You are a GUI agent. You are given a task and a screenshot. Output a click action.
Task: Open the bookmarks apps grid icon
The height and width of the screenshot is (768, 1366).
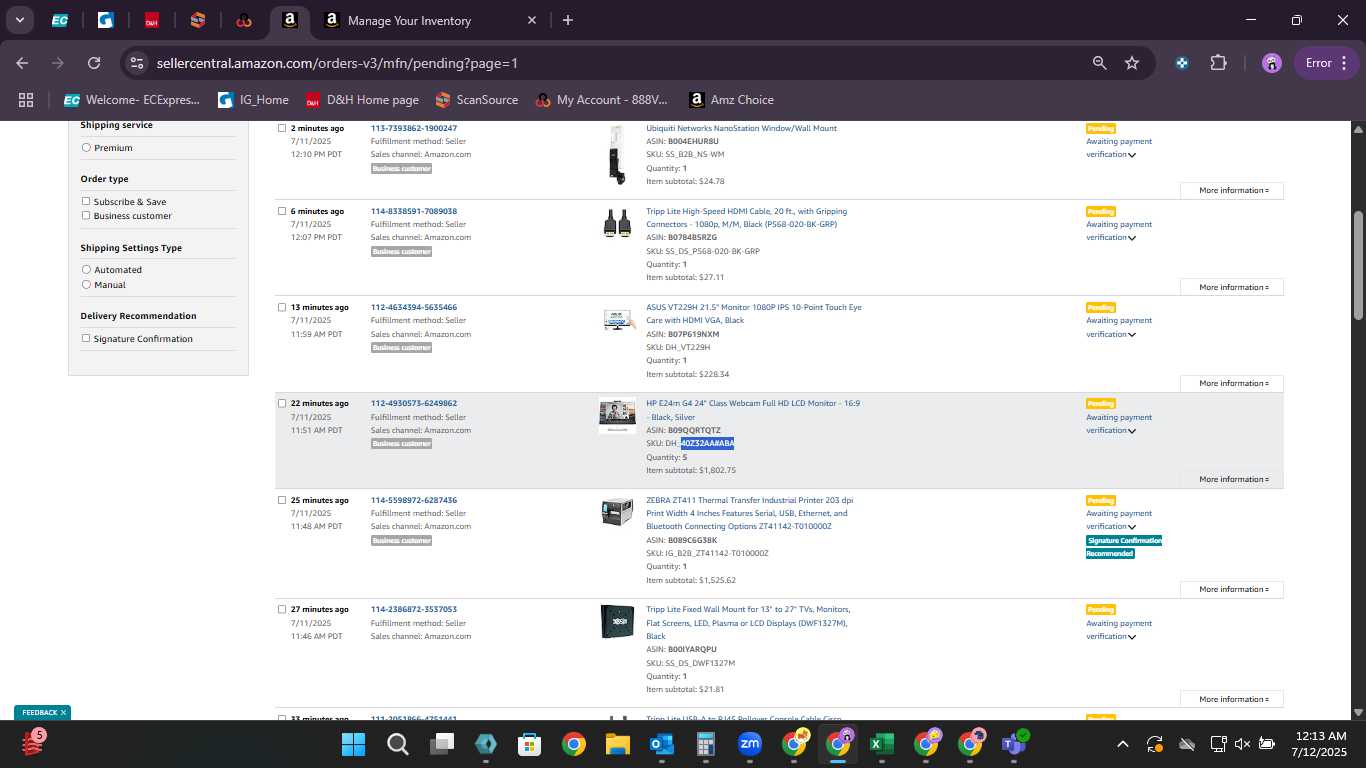coord(26,100)
